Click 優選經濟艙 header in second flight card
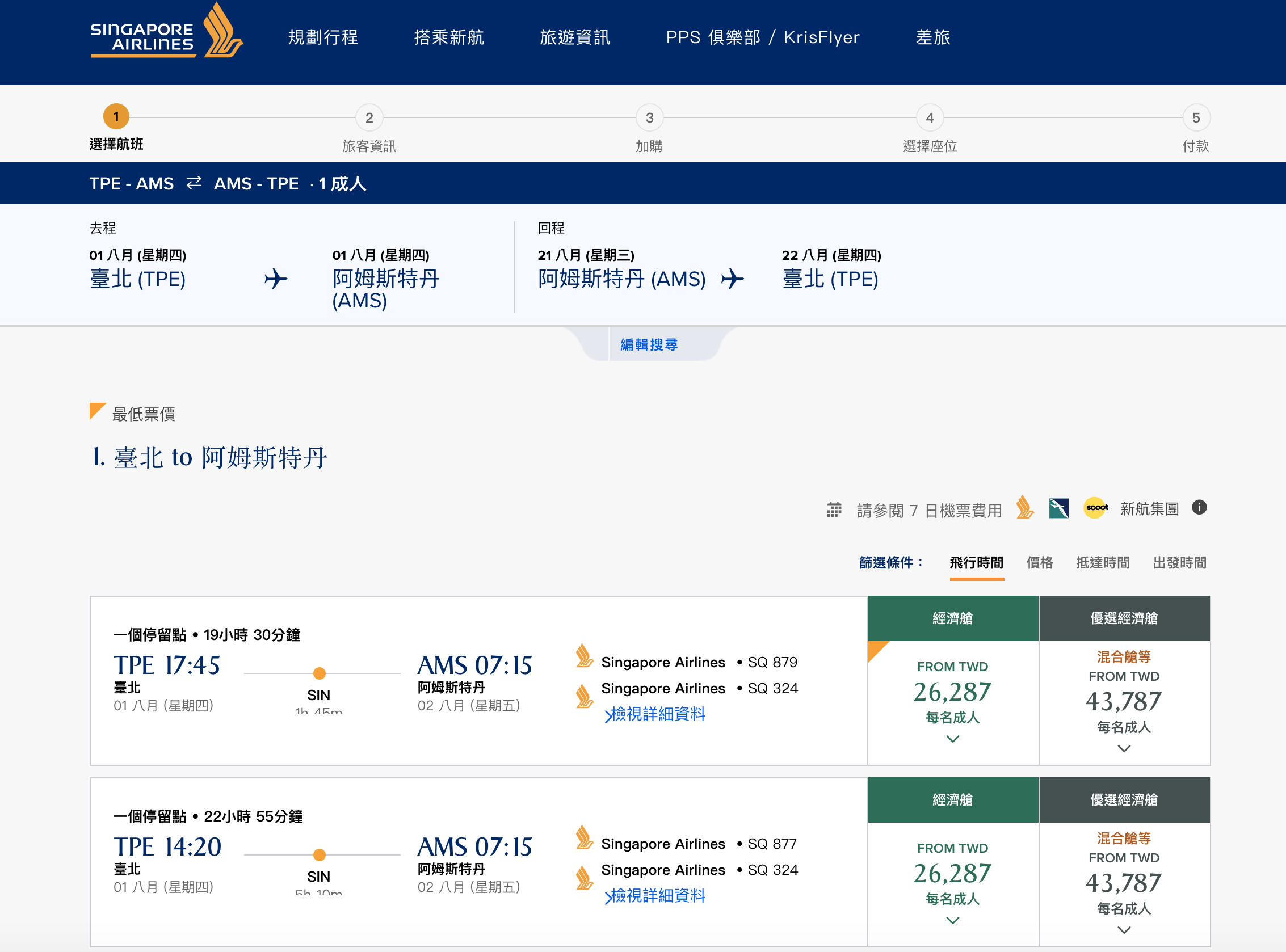Screen dimensions: 1286x952 pos(1124,800)
